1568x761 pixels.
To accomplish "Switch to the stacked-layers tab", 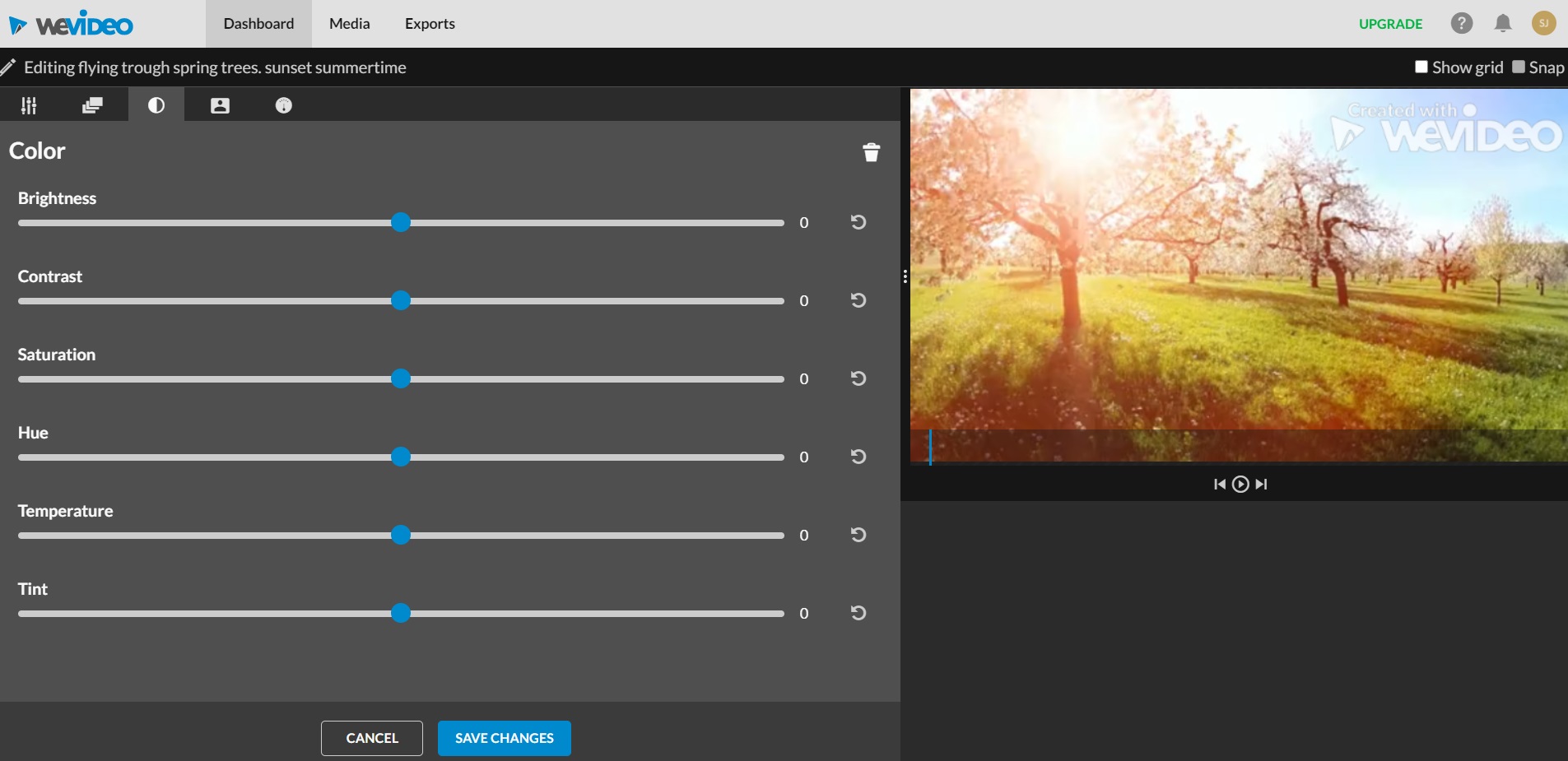I will point(92,105).
